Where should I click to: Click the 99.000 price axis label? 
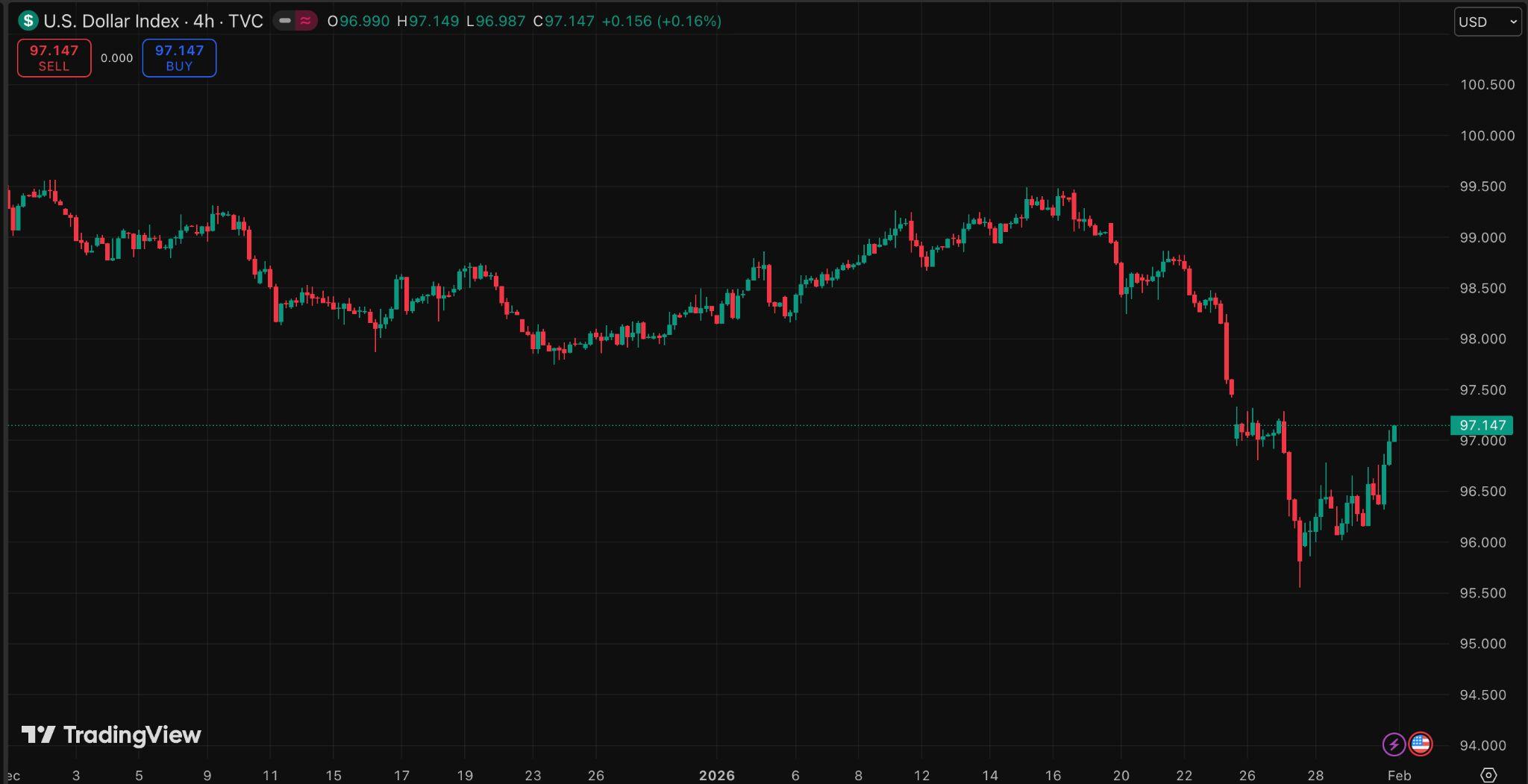coord(1482,237)
